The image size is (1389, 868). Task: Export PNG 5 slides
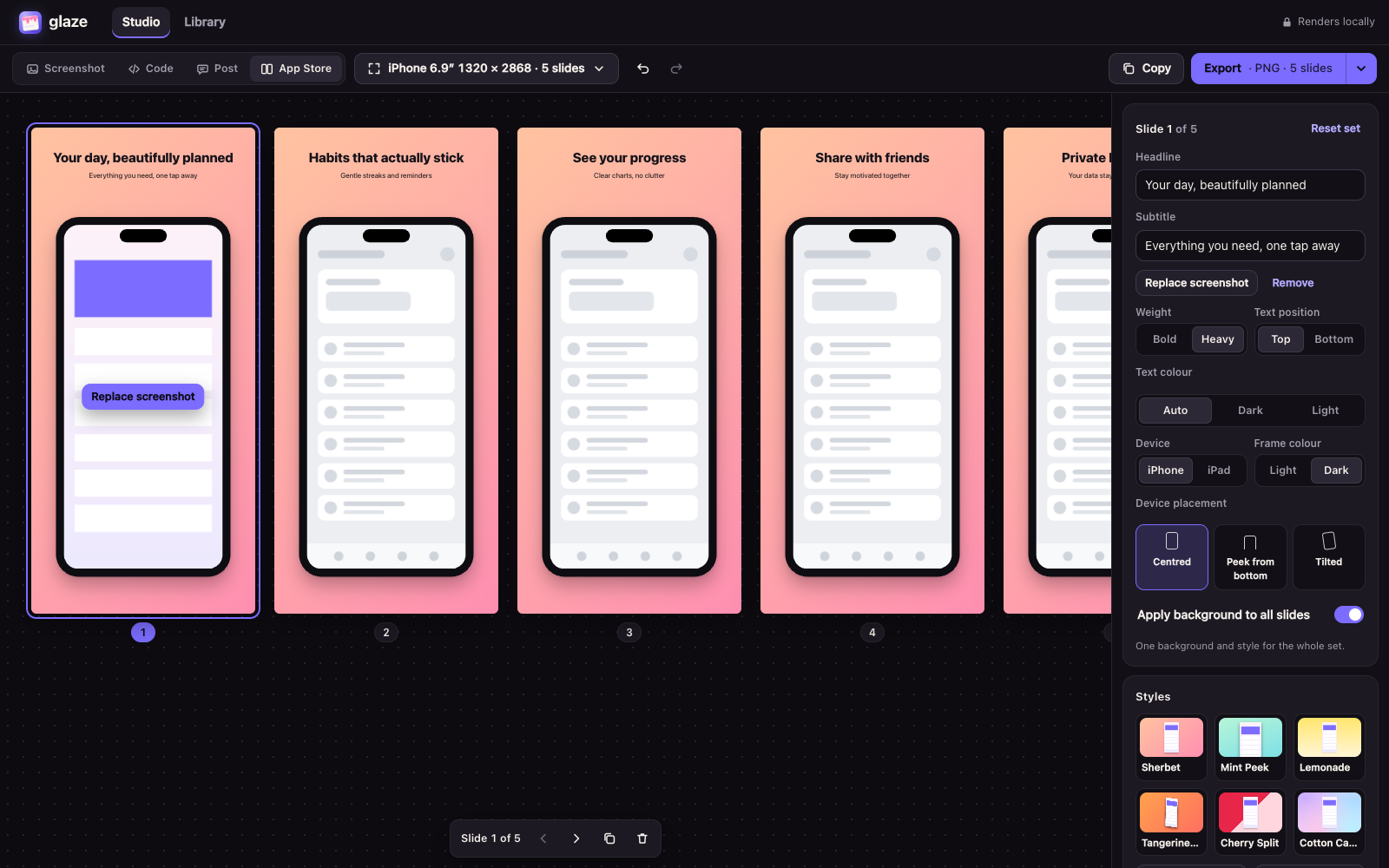click(1268, 69)
